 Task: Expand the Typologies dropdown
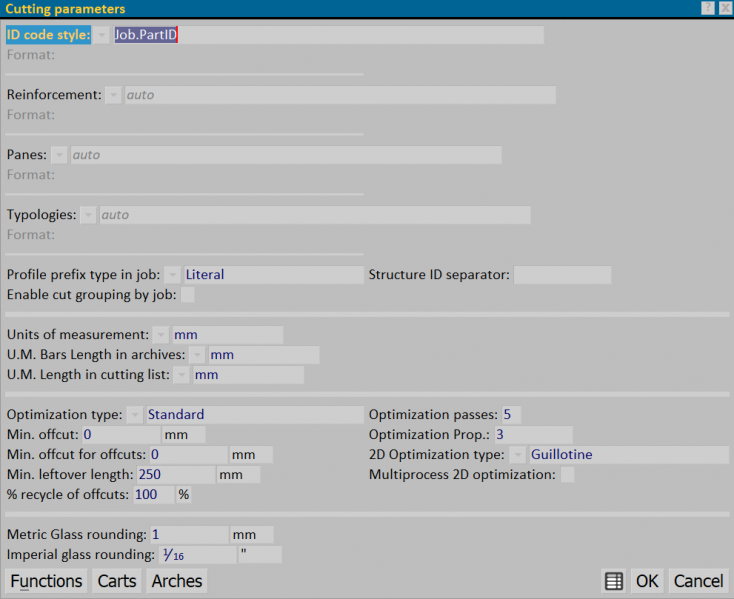tap(88, 215)
